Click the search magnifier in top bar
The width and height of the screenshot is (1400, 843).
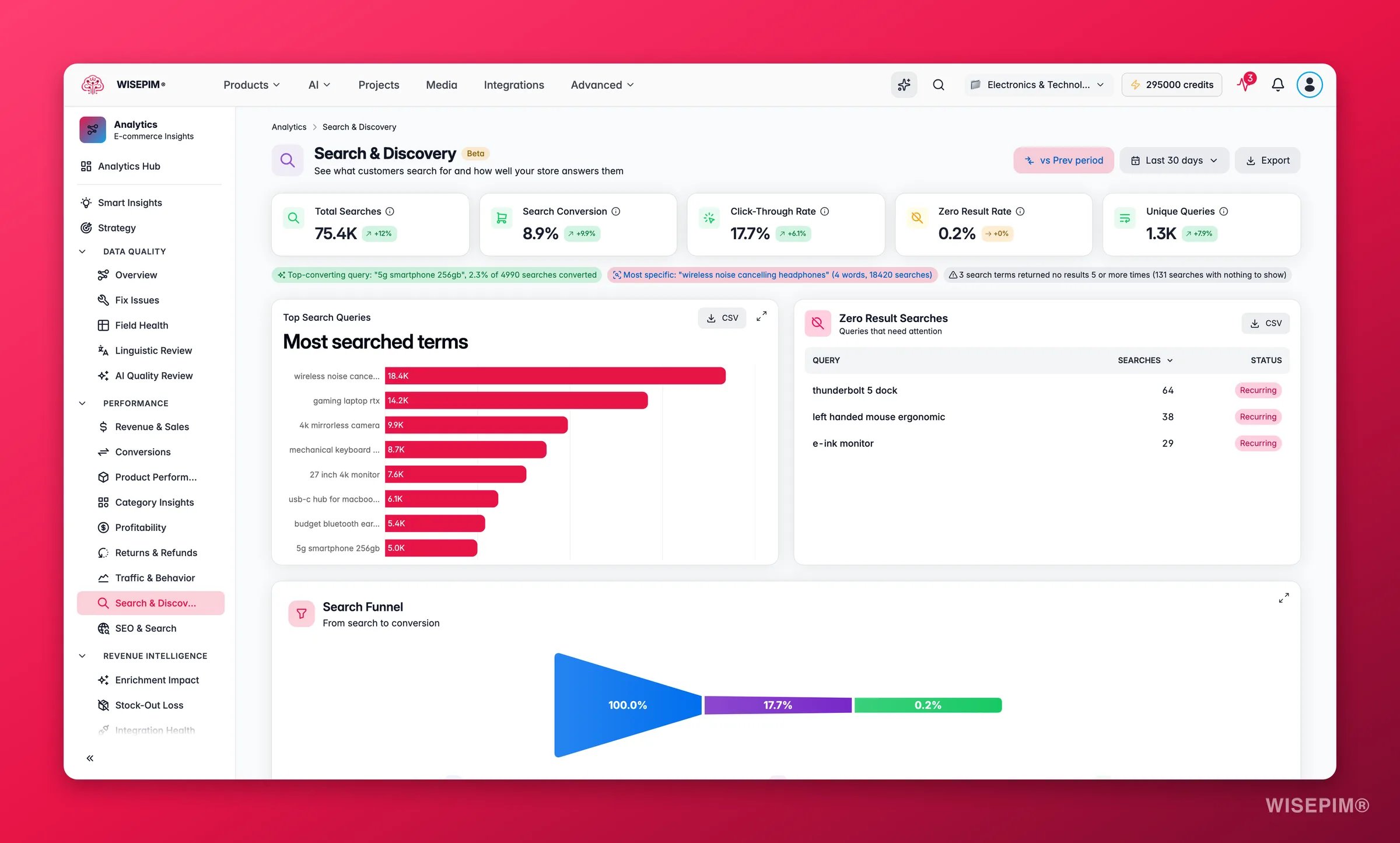coord(938,85)
